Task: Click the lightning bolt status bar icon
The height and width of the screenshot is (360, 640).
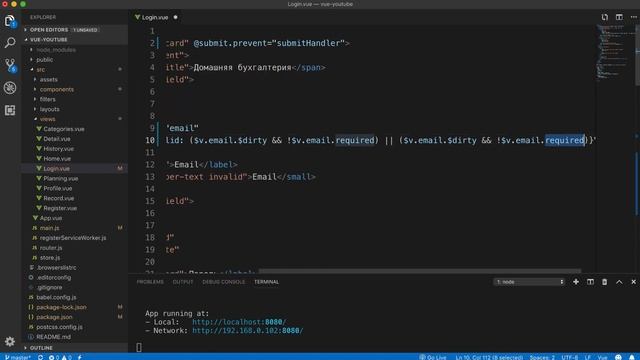Action: [x=80, y=357]
